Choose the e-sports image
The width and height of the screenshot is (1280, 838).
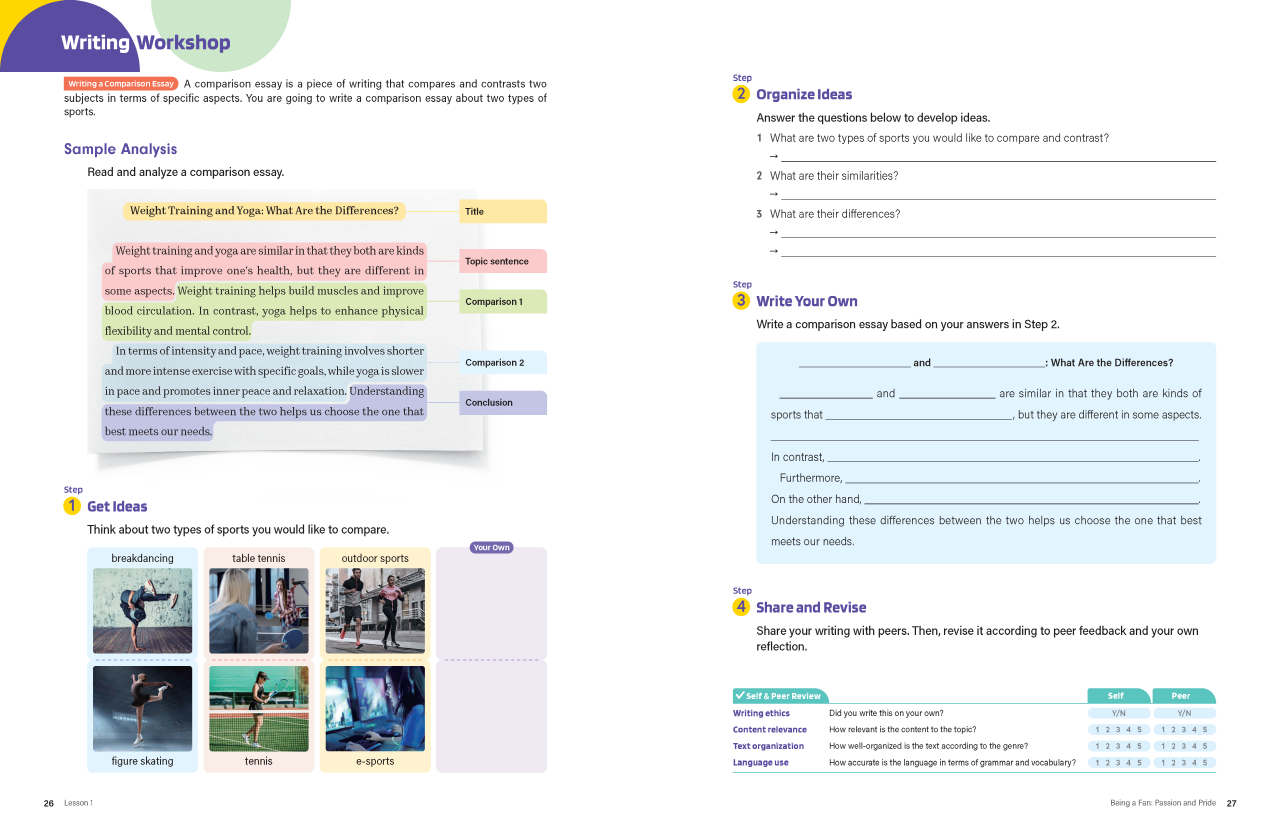pos(375,708)
